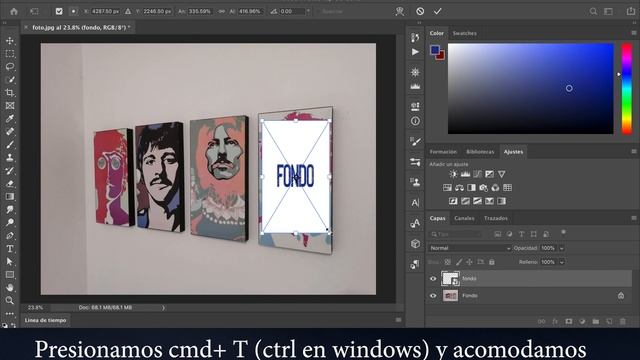
Task: Click the Y position field
Action: click(x=157, y=11)
